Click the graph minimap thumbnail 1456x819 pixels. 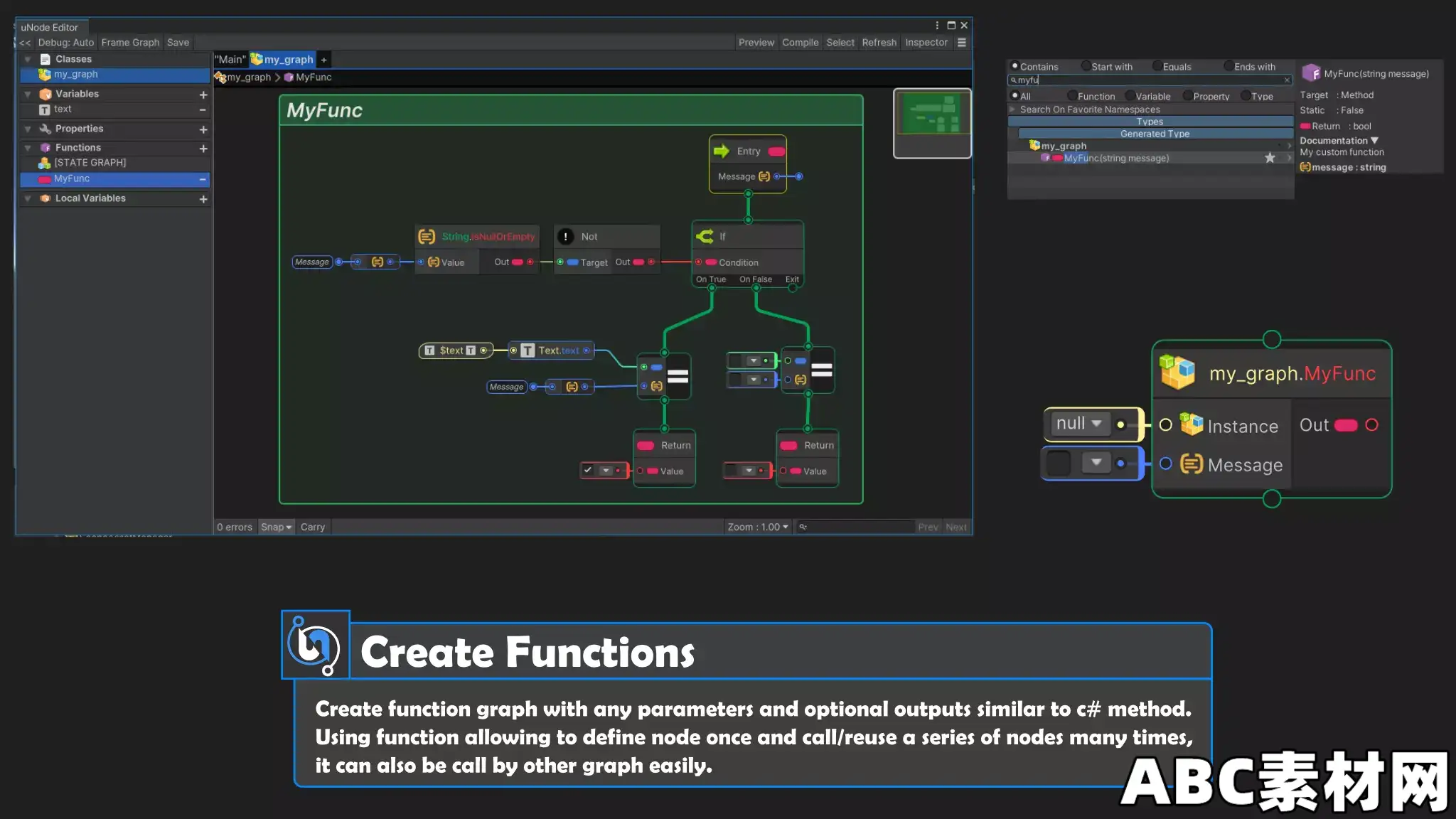click(932, 123)
